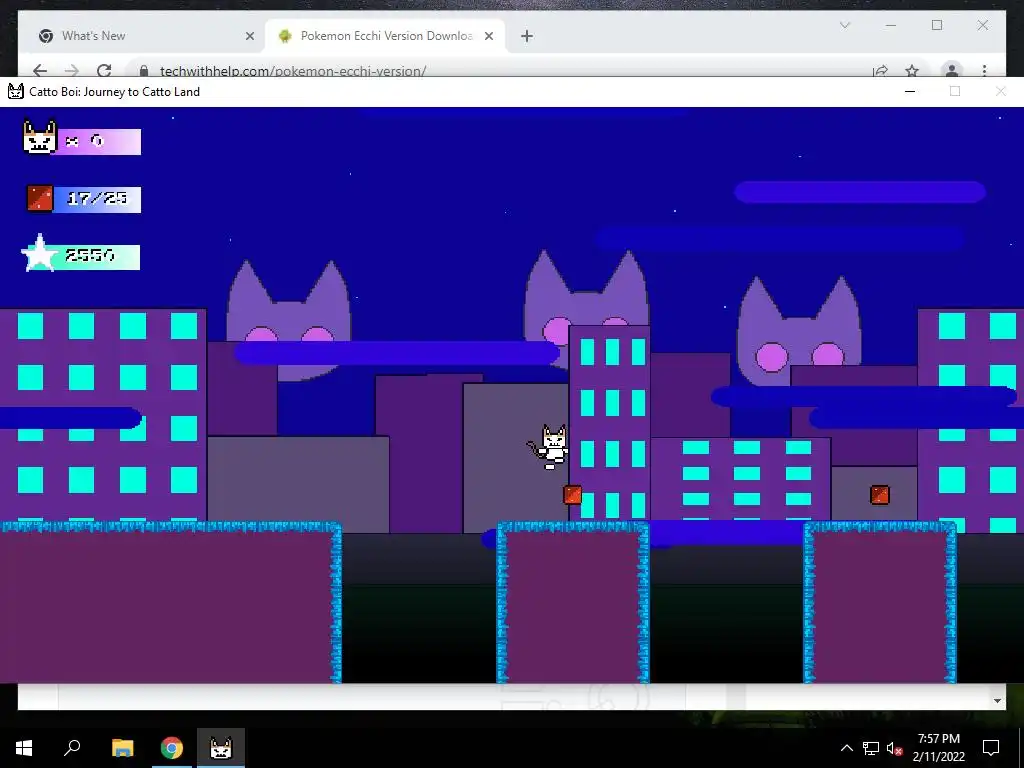Click the techwithhelp.com address bar URL
This screenshot has width=1024, height=768.
click(293, 71)
